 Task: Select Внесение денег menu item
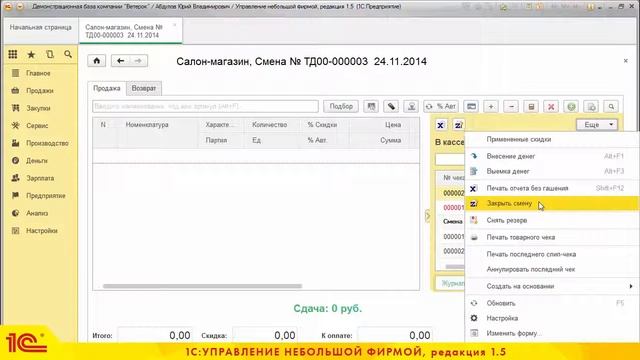(x=552, y=156)
